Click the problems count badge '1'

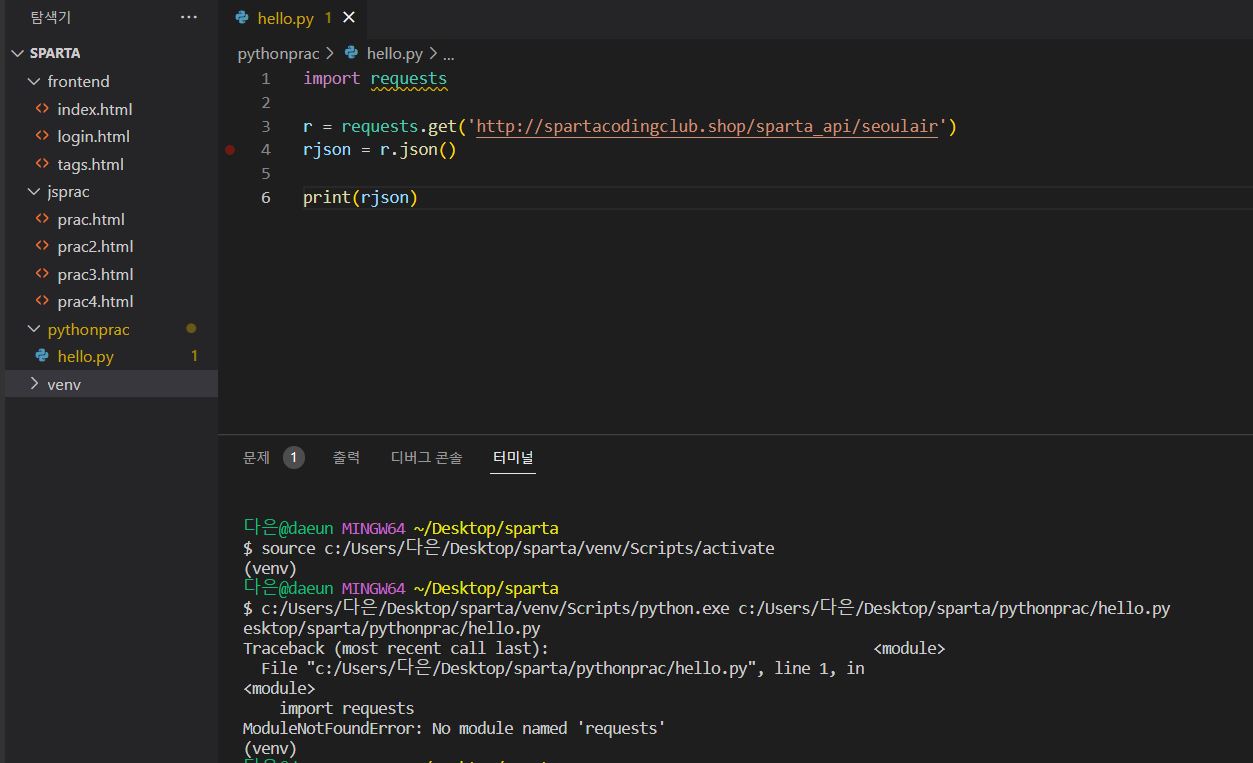click(x=294, y=457)
